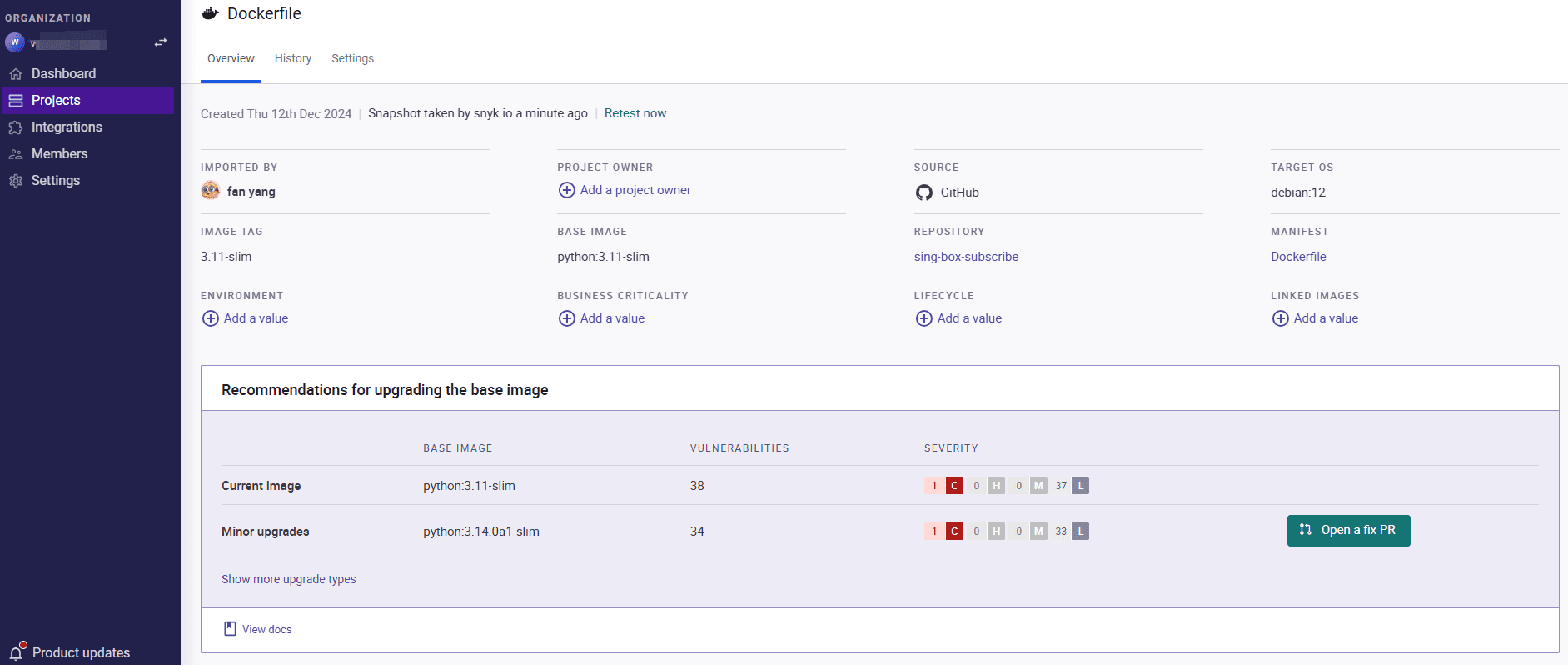Screen dimensions: 1568x665
Task: Go to Dashboard in sidebar
Action: click(88, 74)
